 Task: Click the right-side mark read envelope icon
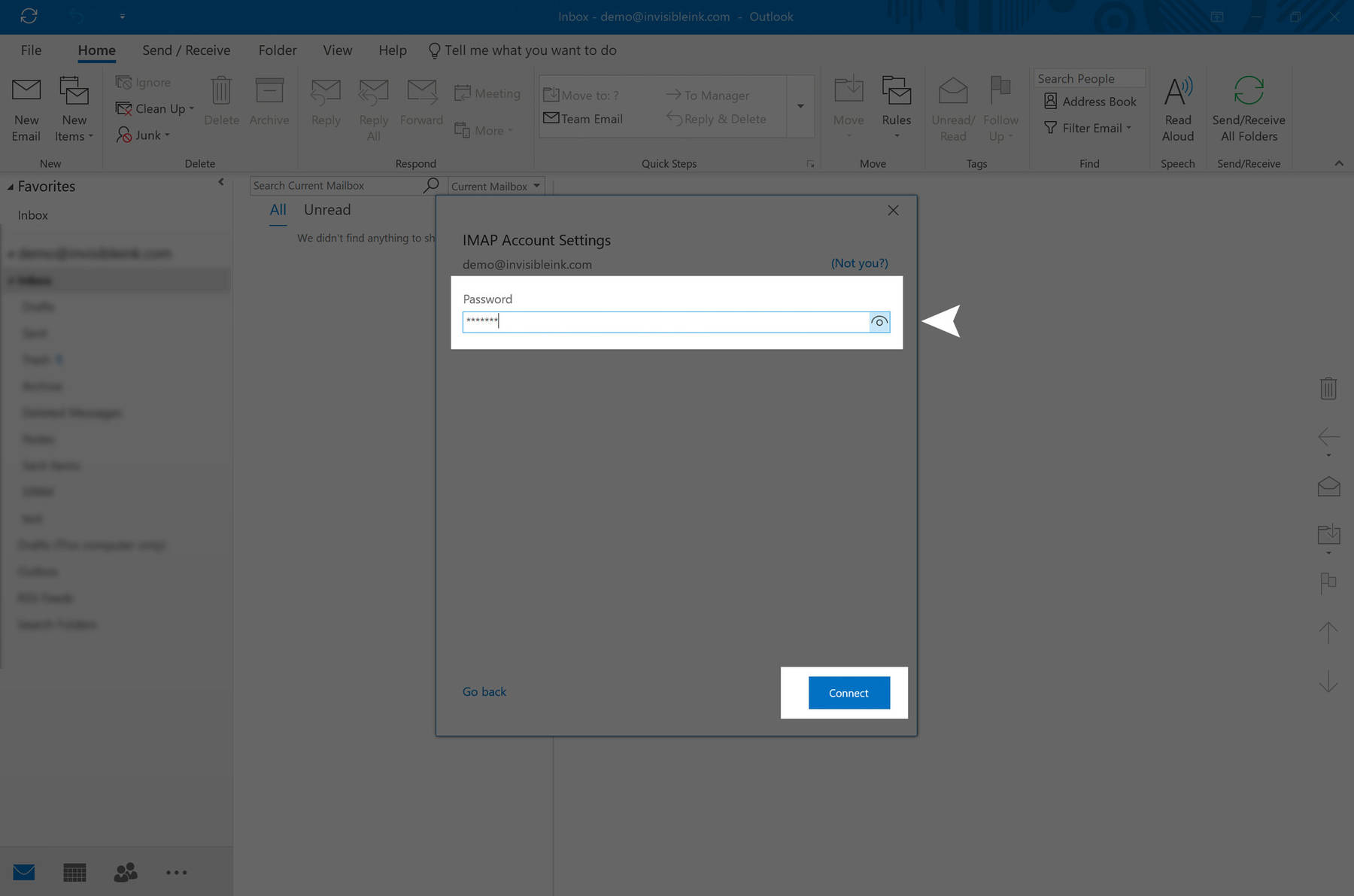1328,486
